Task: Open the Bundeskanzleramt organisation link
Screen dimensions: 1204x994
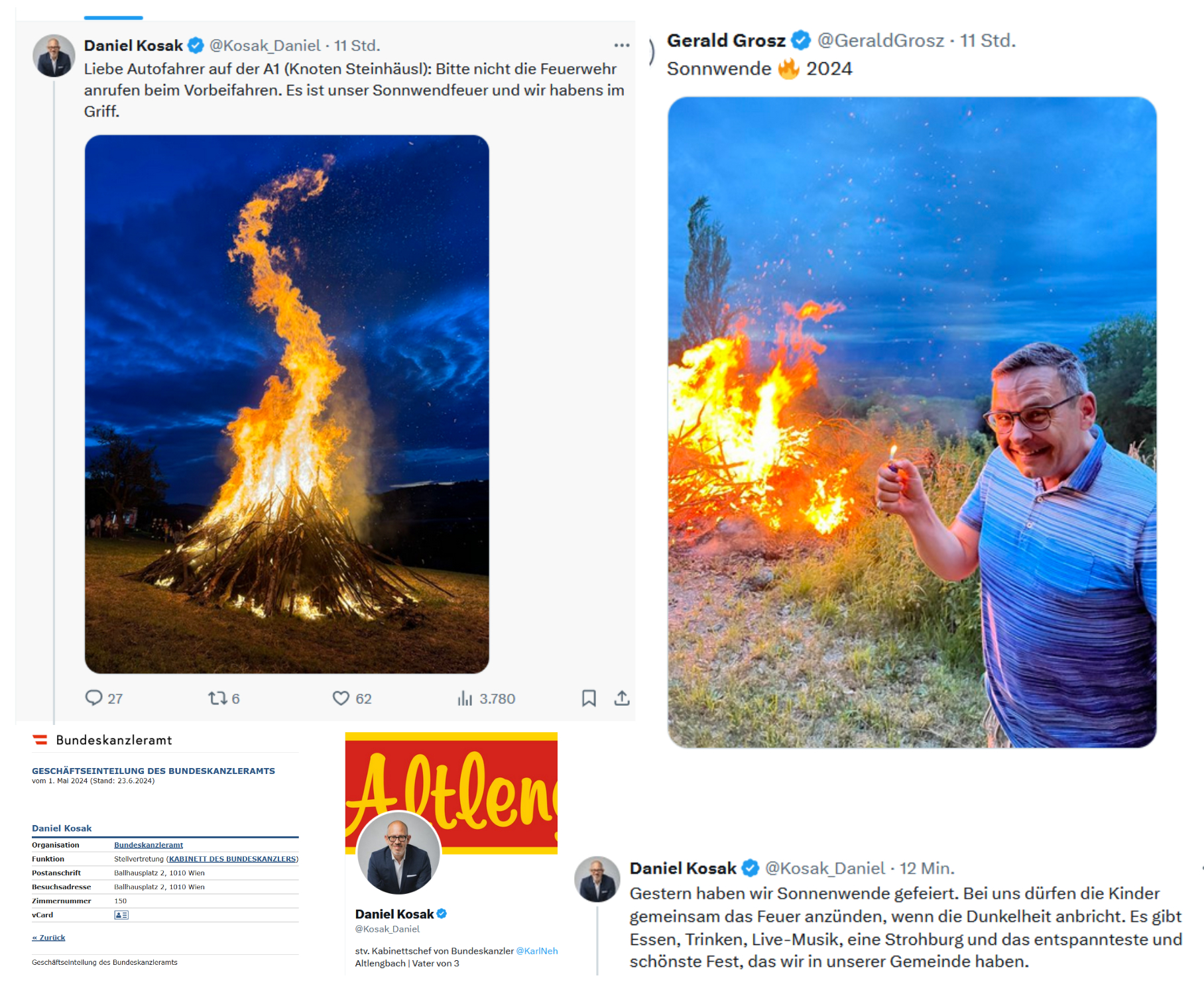Action: [149, 845]
